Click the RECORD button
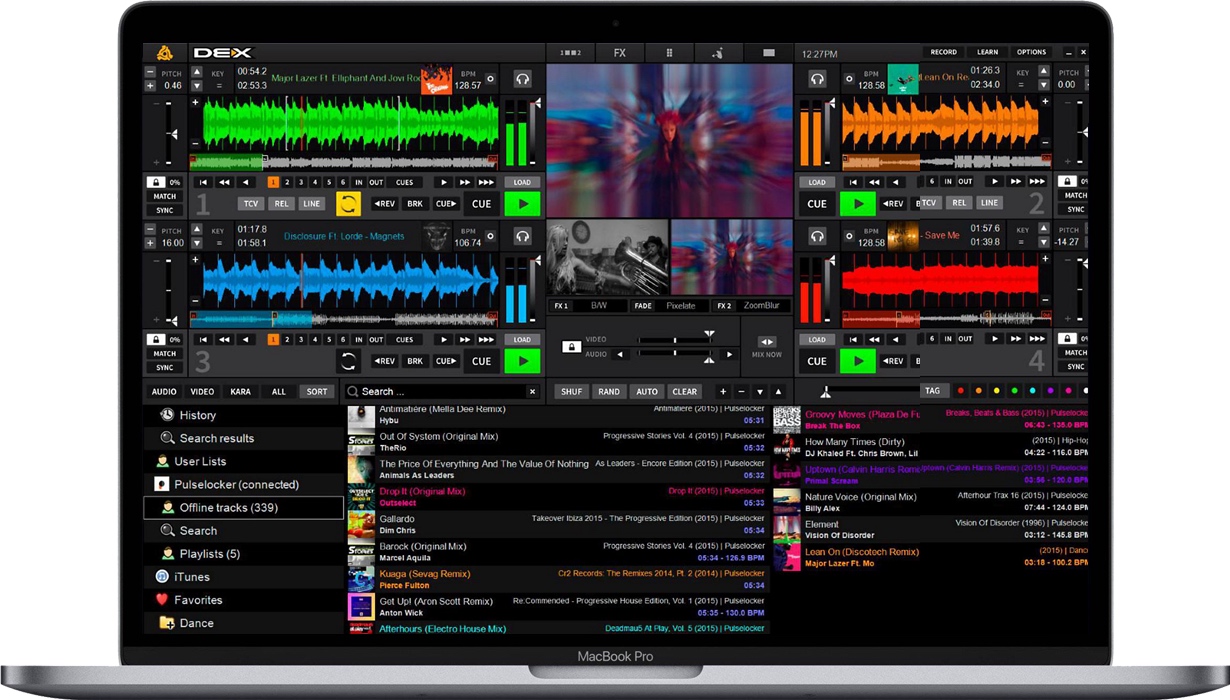Image resolution: width=1230 pixels, height=700 pixels. tap(943, 52)
